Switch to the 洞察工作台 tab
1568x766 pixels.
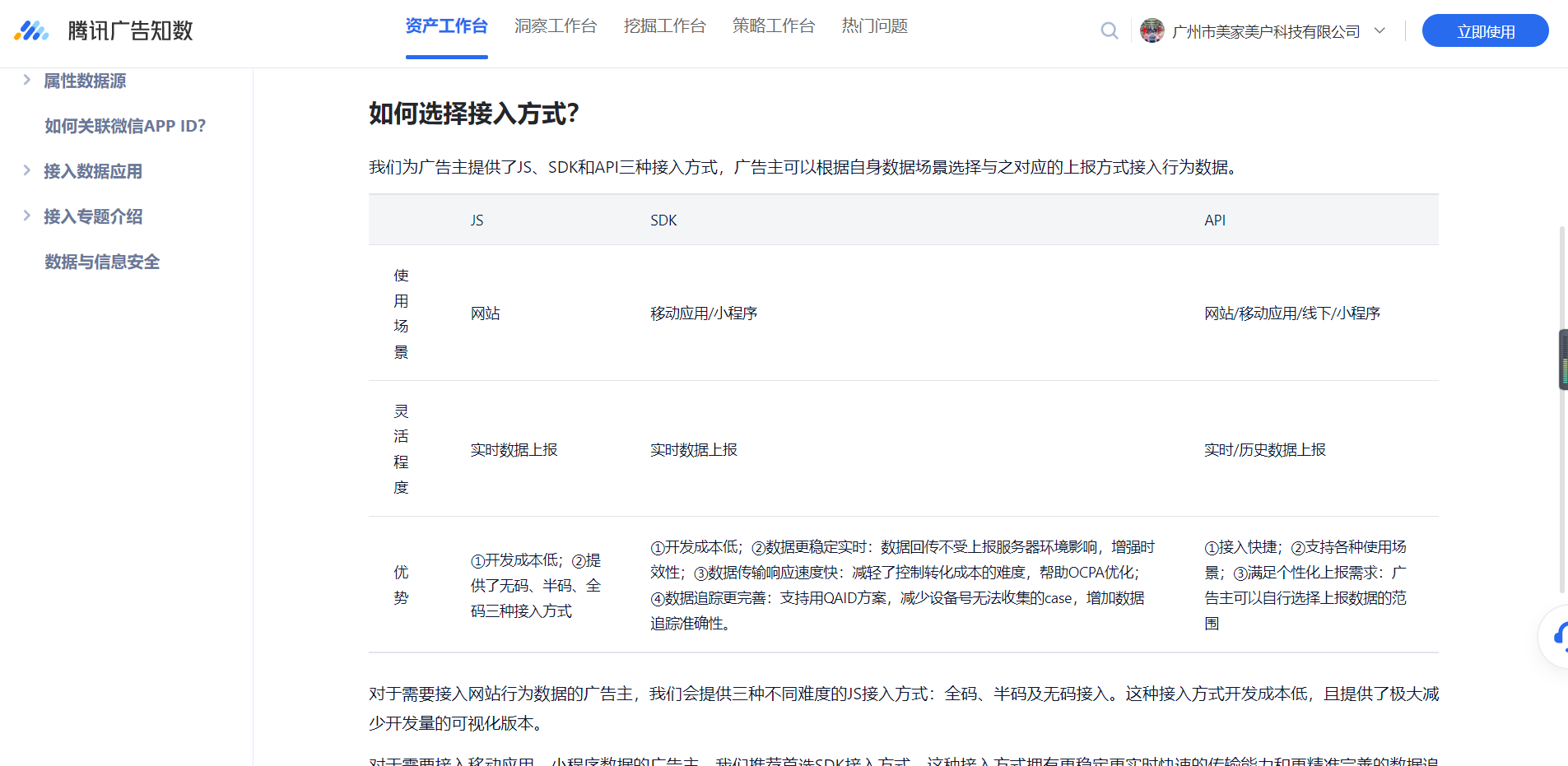click(556, 26)
